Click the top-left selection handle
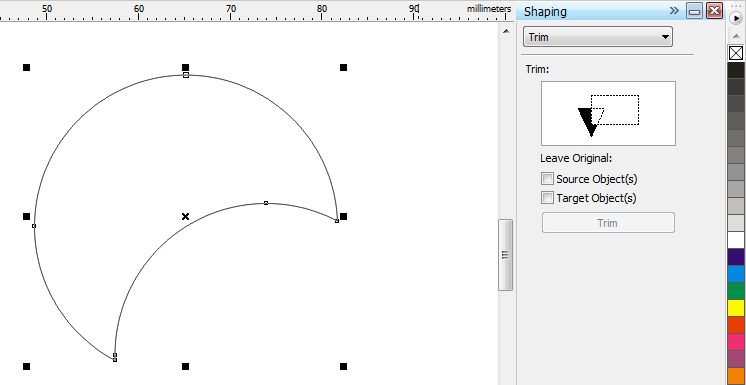Viewport: 746px width, 385px height. 26,68
